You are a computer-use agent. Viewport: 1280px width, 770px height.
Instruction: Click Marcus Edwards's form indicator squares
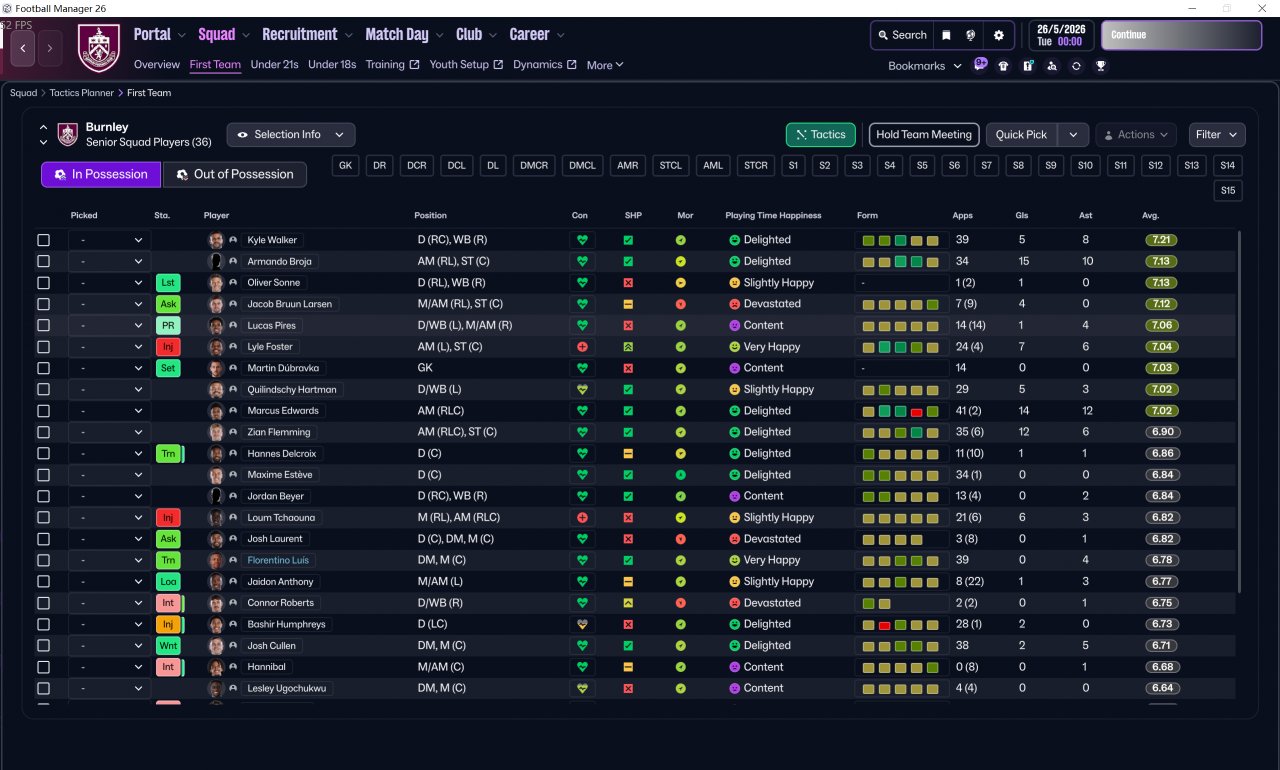[x=901, y=411]
